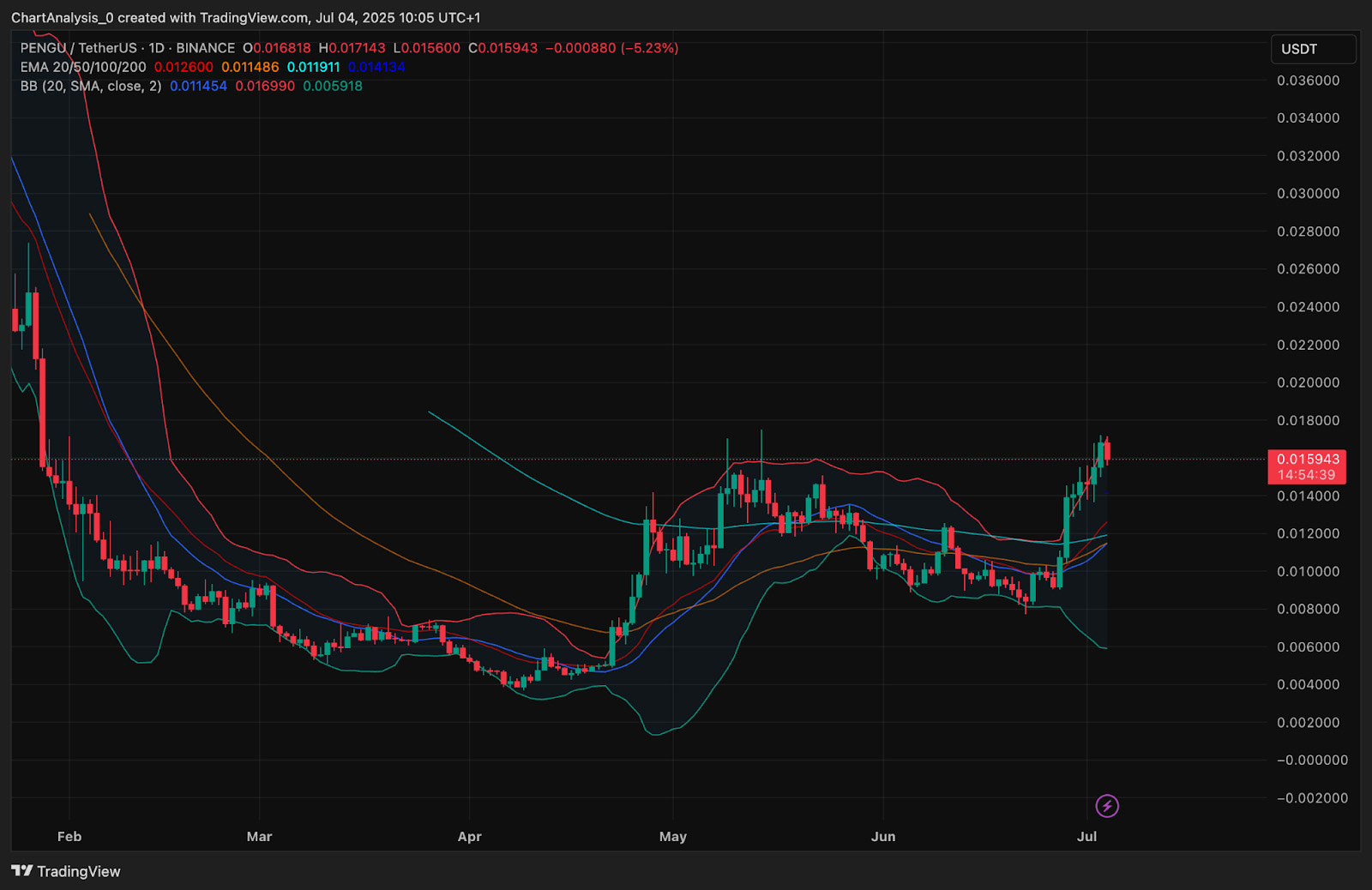The height and width of the screenshot is (890, 1372).
Task: Click the Apr label on time axis
Action: (x=469, y=836)
